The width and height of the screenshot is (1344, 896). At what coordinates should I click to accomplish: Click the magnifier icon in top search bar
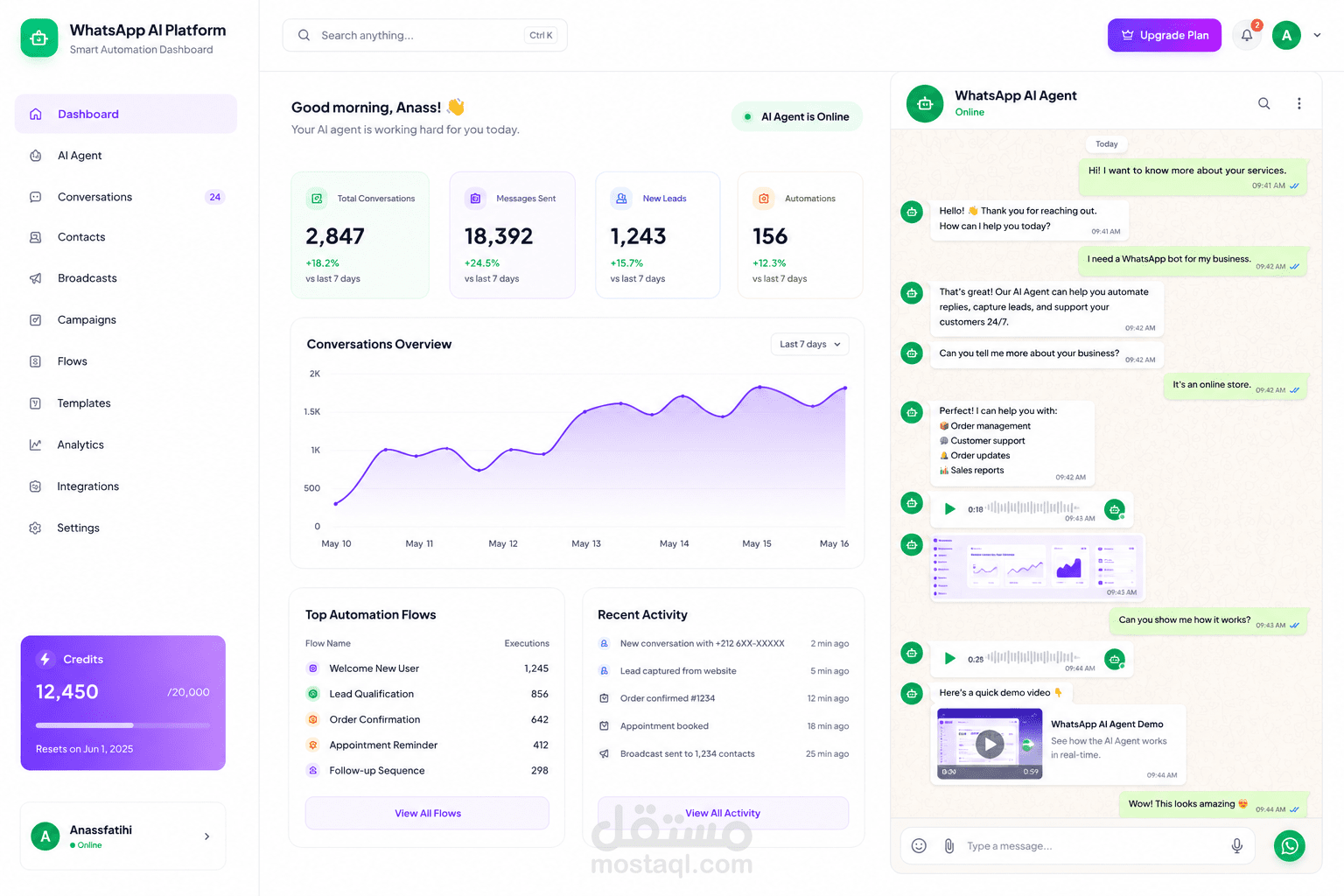coord(304,35)
